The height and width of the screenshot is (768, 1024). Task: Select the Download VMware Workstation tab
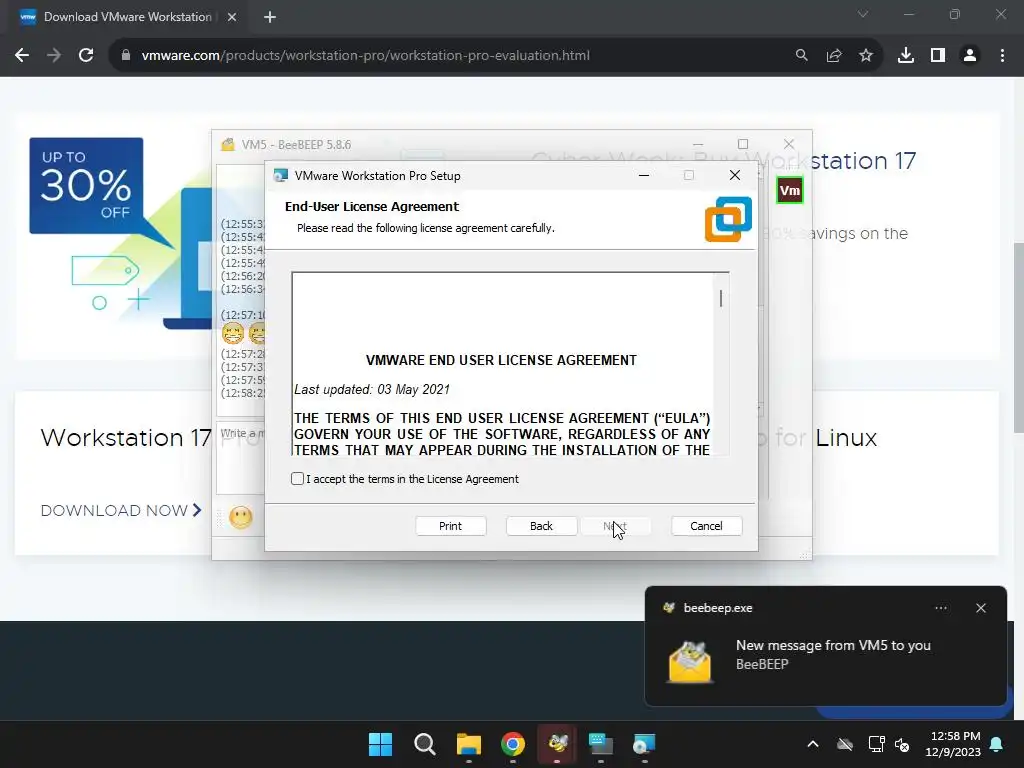click(x=127, y=17)
